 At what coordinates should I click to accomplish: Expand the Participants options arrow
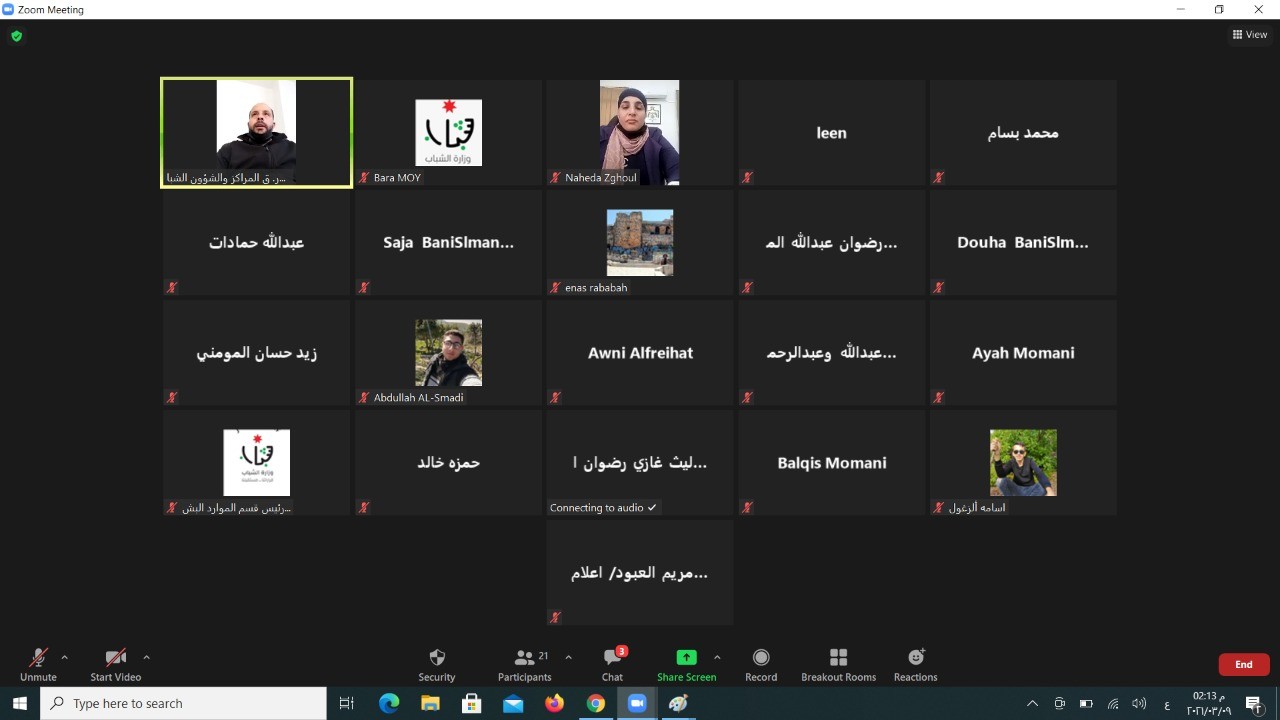pos(568,657)
